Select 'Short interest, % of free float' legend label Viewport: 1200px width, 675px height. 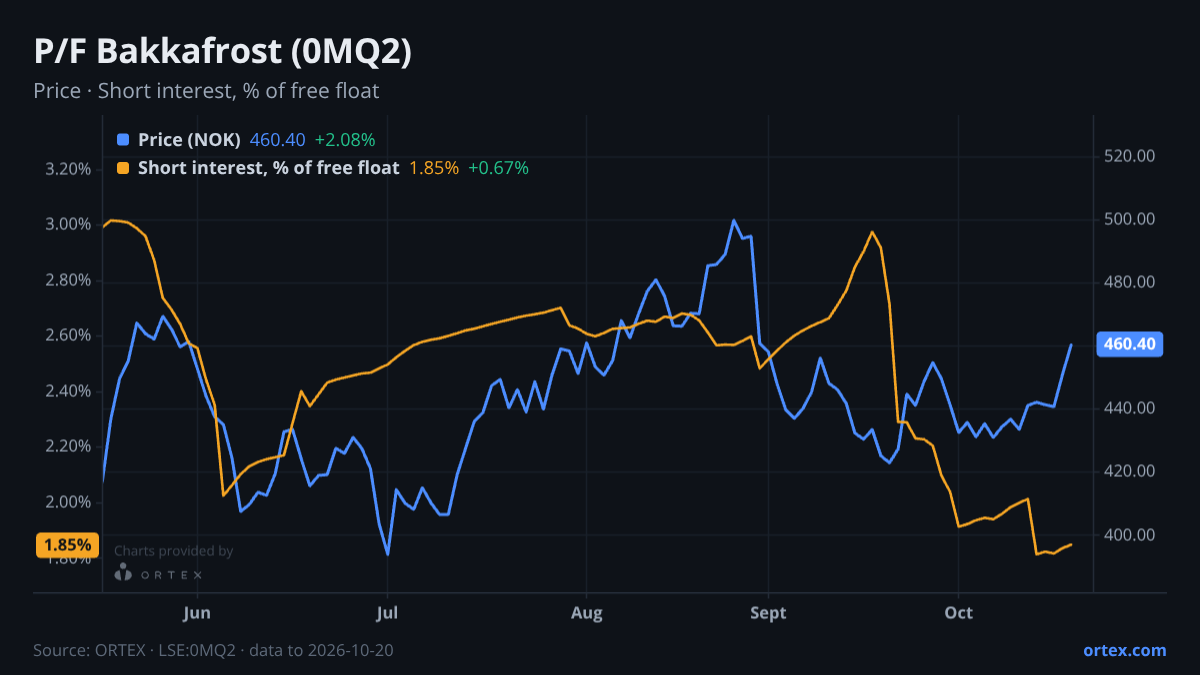[269, 168]
